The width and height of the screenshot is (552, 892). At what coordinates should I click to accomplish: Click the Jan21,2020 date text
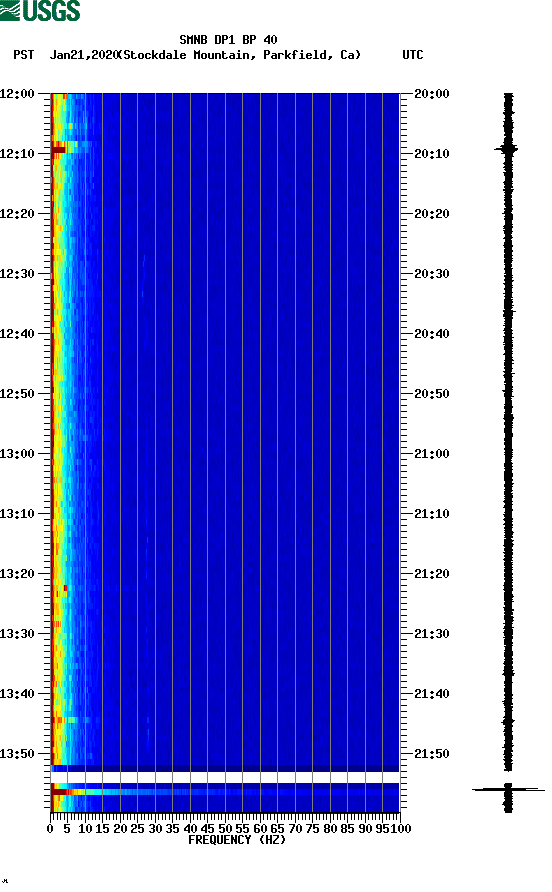pos(83,55)
